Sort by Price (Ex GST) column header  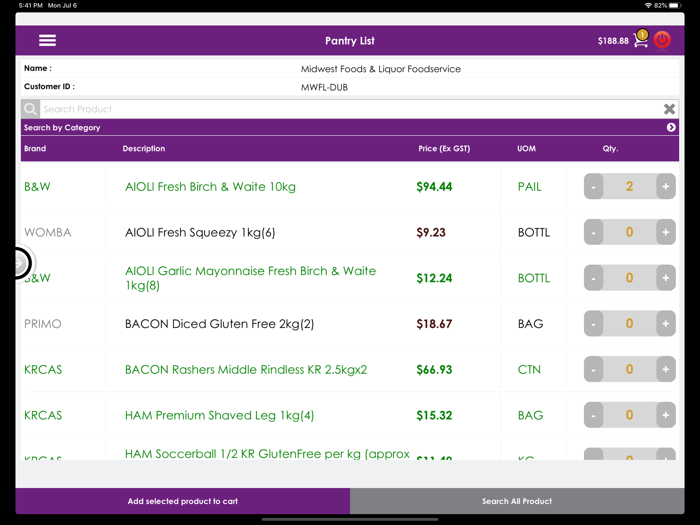point(444,149)
